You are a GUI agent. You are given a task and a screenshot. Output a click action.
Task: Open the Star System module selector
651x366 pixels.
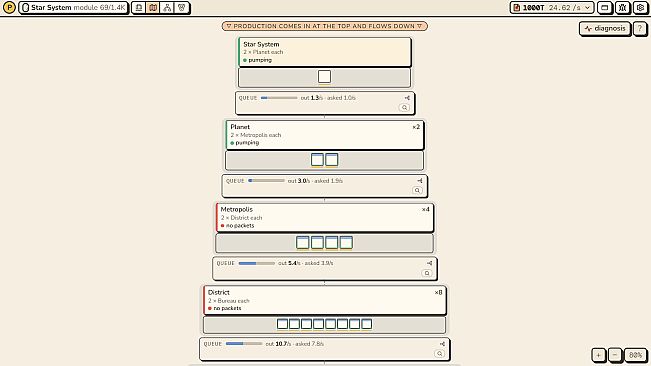73,7
